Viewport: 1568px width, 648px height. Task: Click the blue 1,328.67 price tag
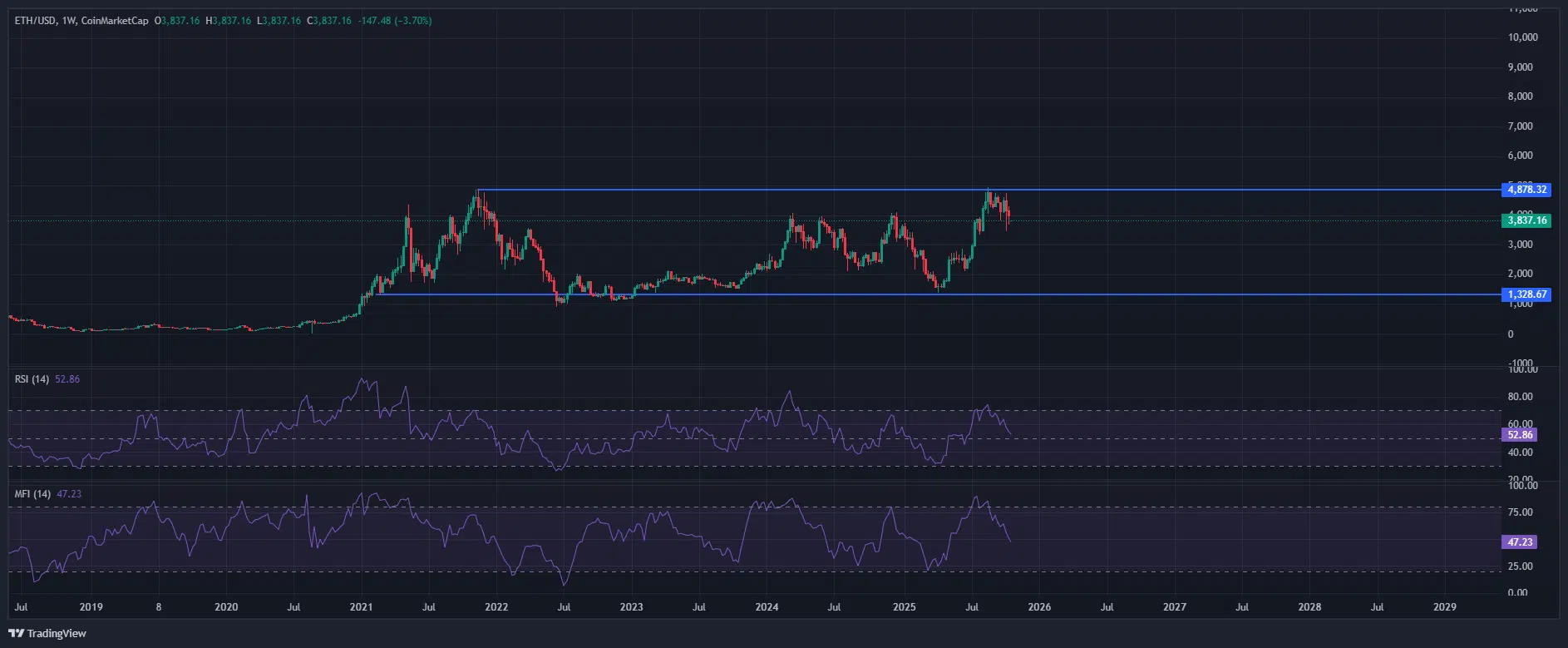[1526, 294]
